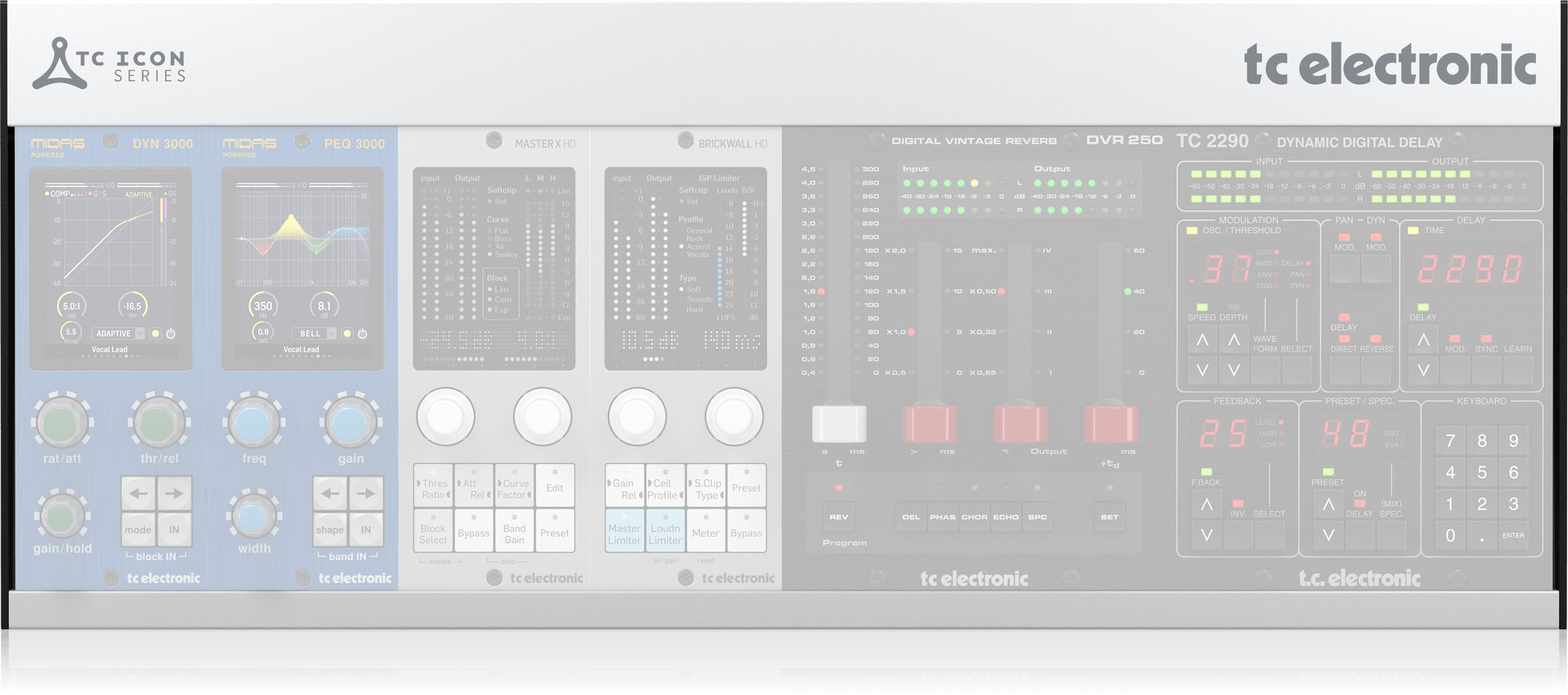Click the number 0 key on TC 2290
The height and width of the screenshot is (695, 1568).
coord(1450,536)
